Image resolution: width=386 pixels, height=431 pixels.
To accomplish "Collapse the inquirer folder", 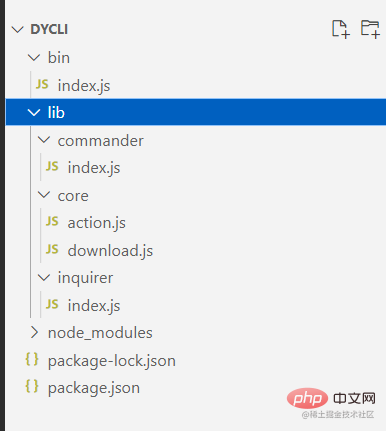I will [x=44, y=277].
